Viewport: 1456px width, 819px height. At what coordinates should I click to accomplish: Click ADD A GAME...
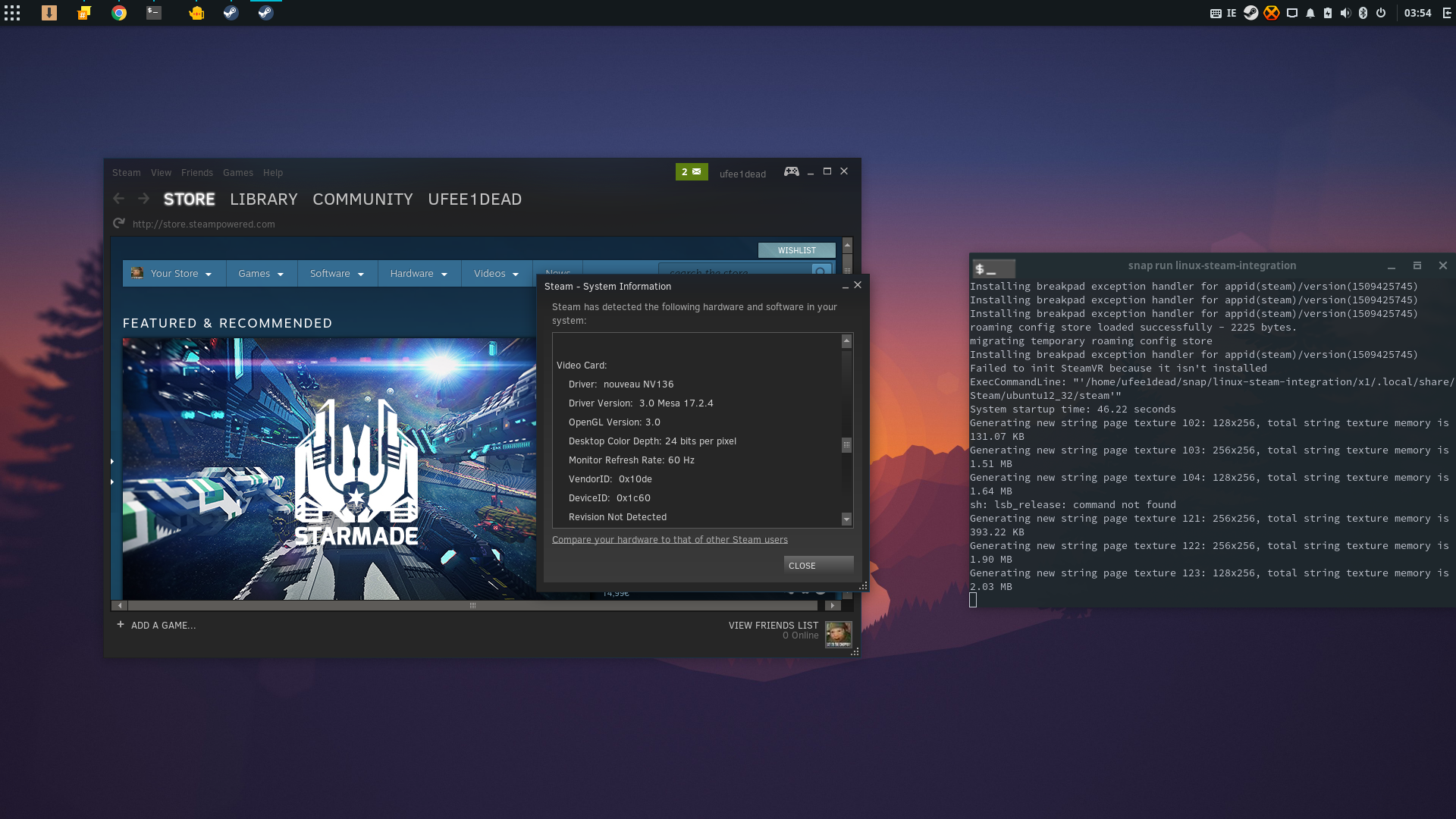[156, 626]
